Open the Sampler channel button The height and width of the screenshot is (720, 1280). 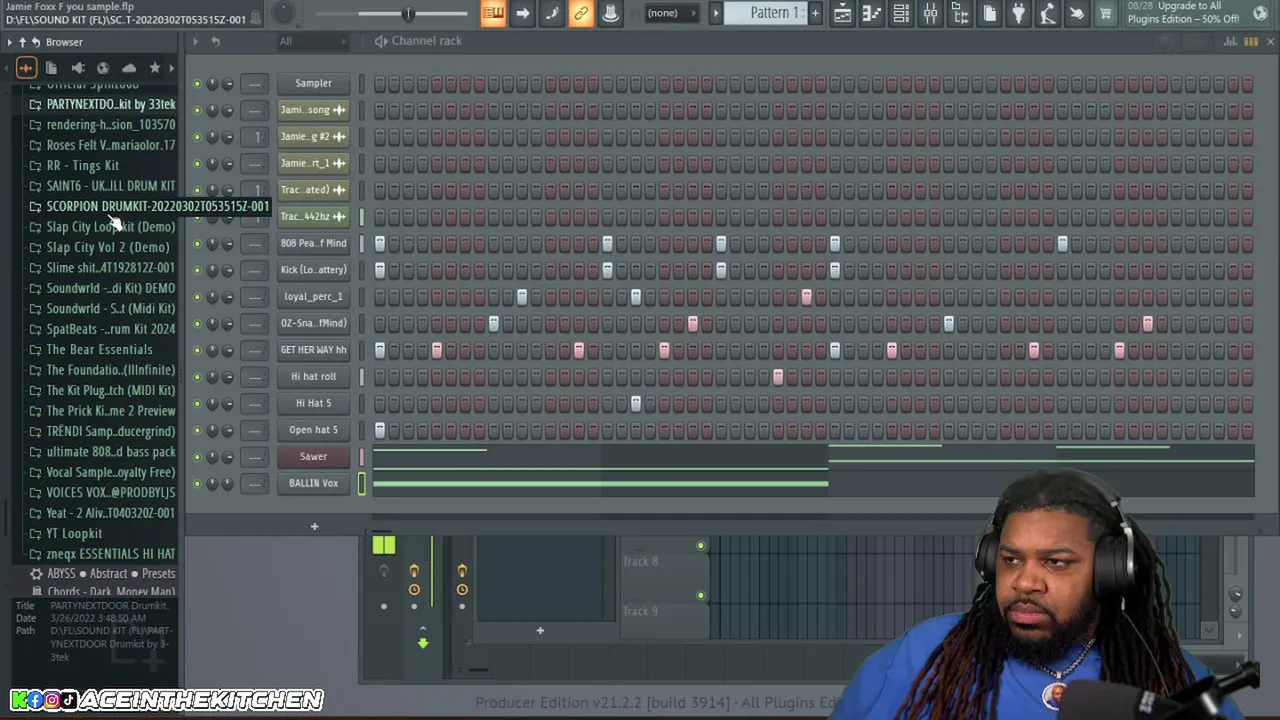point(313,83)
